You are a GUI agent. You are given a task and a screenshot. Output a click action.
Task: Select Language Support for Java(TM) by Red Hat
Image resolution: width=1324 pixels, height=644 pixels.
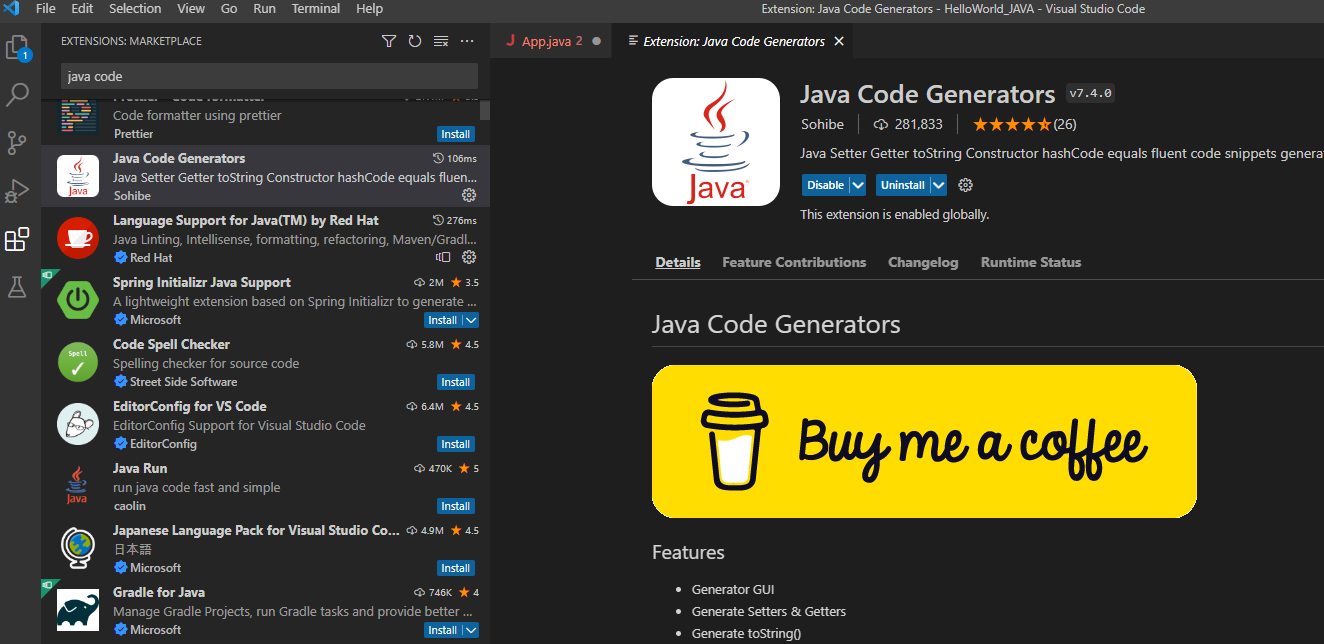coord(265,238)
